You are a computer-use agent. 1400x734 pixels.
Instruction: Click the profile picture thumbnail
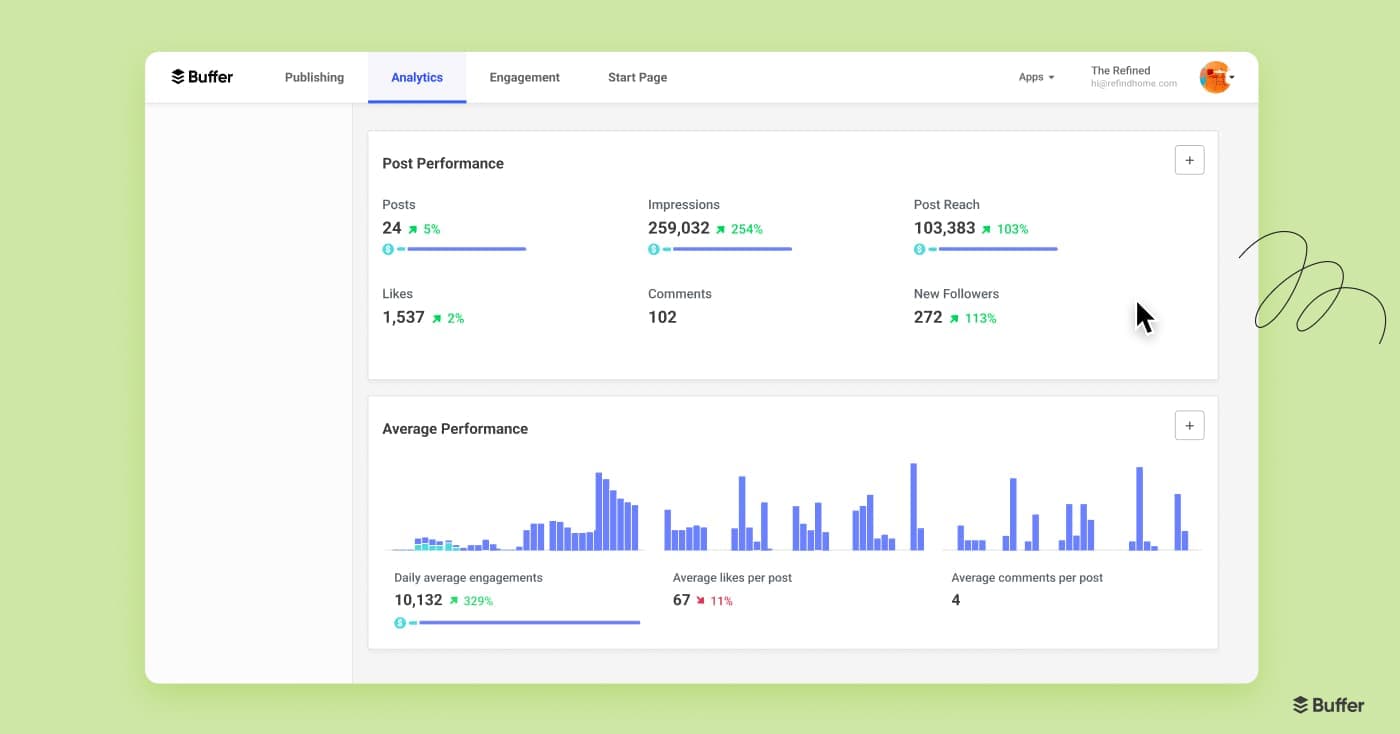[1215, 76]
